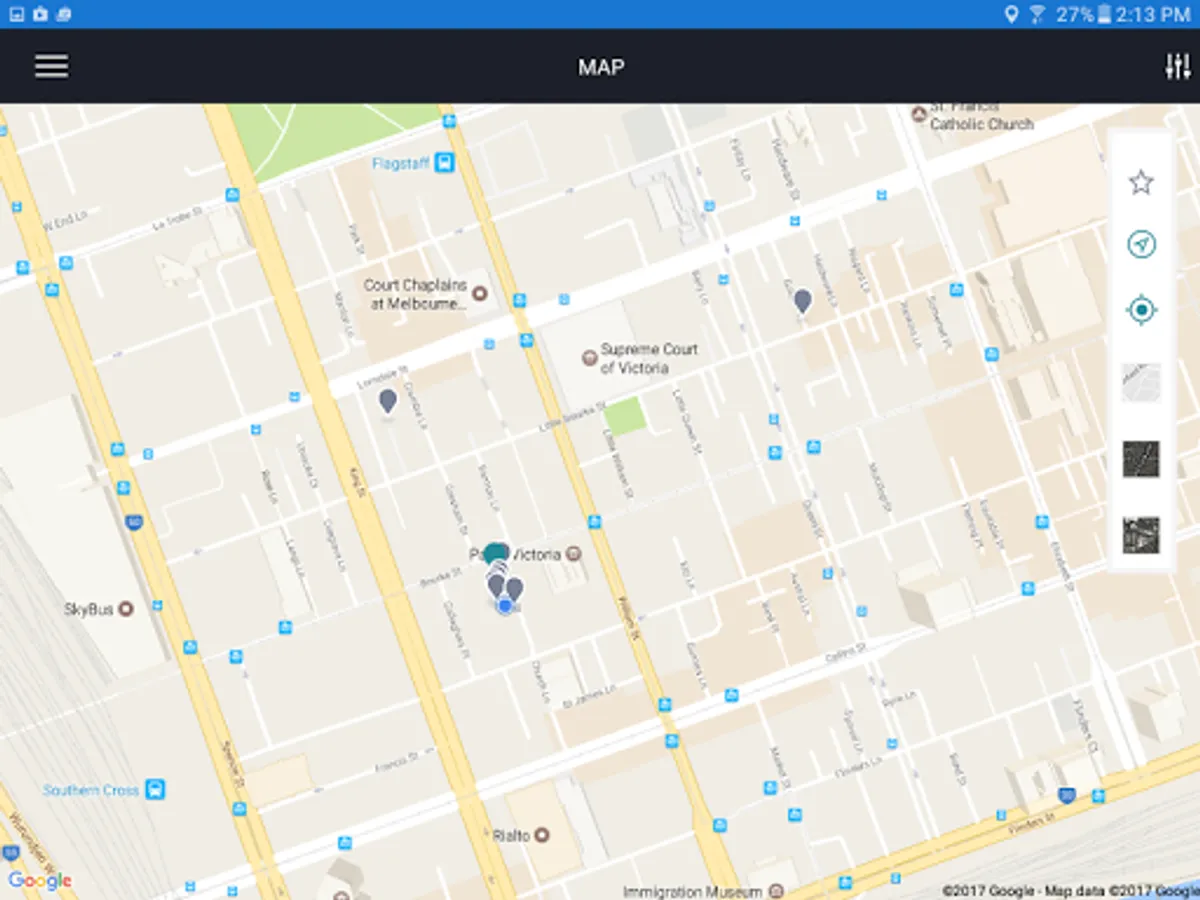1200x900 pixels.
Task: Tap the 'Flagstaff' station label
Action: click(x=400, y=163)
